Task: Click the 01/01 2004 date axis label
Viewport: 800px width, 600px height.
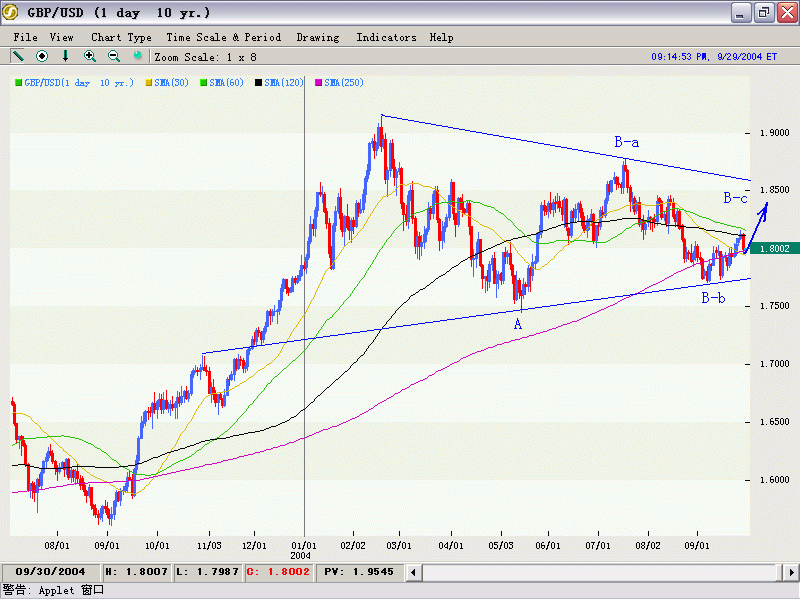Action: (x=304, y=550)
